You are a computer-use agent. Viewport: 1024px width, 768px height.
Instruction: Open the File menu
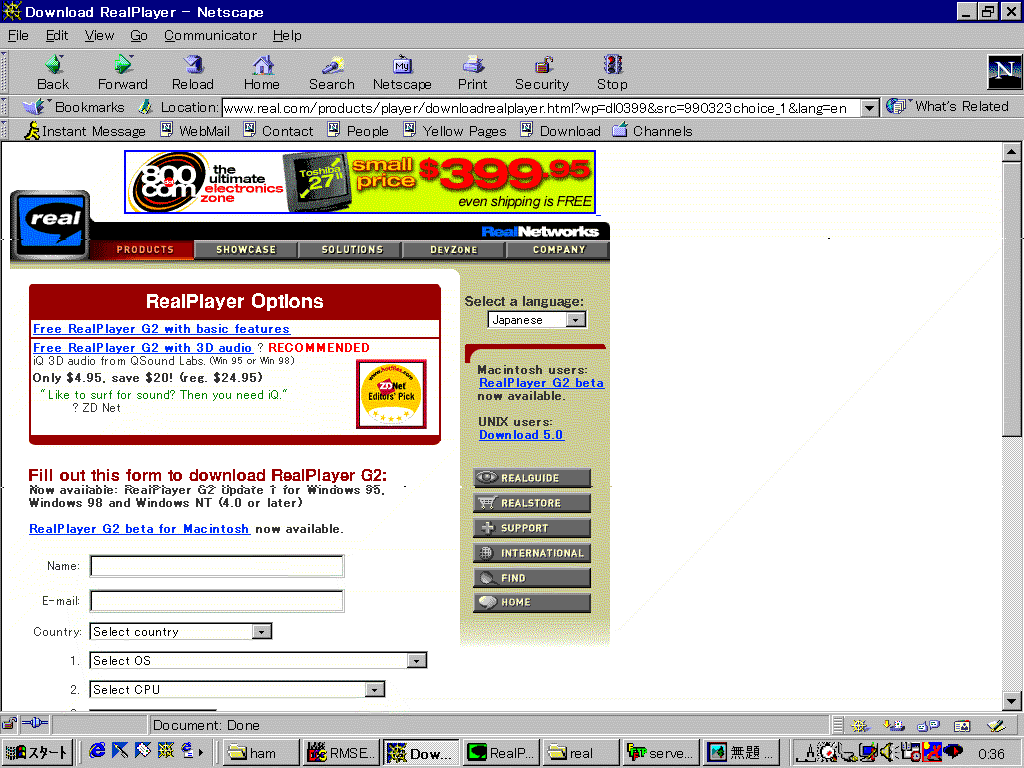[x=18, y=35]
